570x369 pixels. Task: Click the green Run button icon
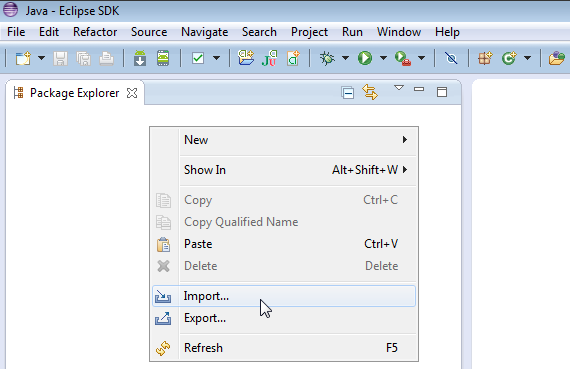(365, 58)
